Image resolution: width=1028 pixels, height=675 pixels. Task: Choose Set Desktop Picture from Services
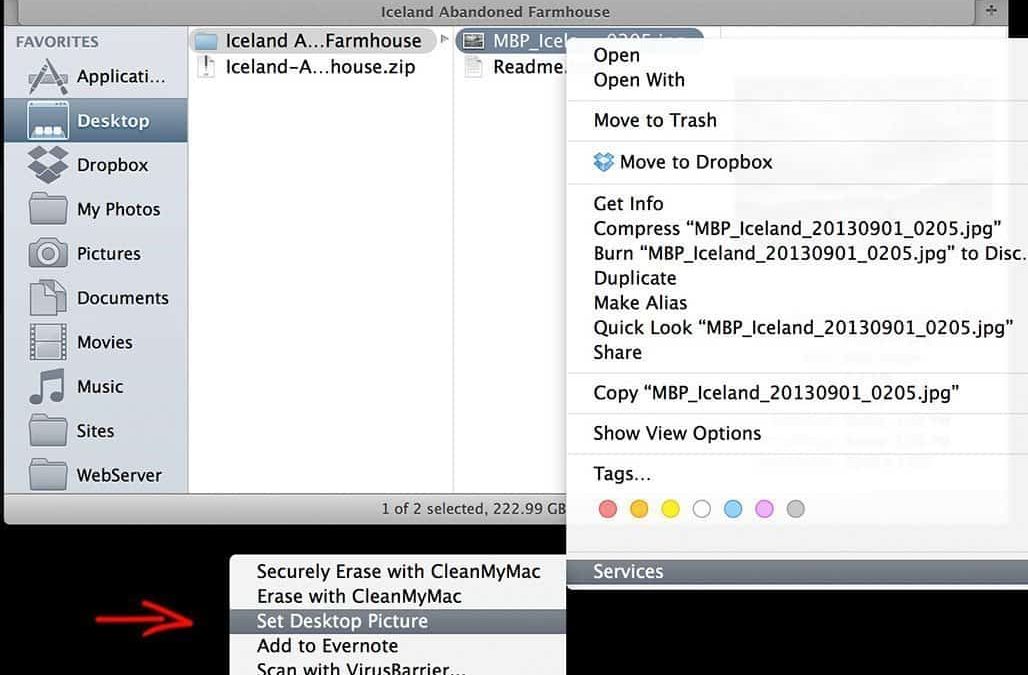(342, 621)
